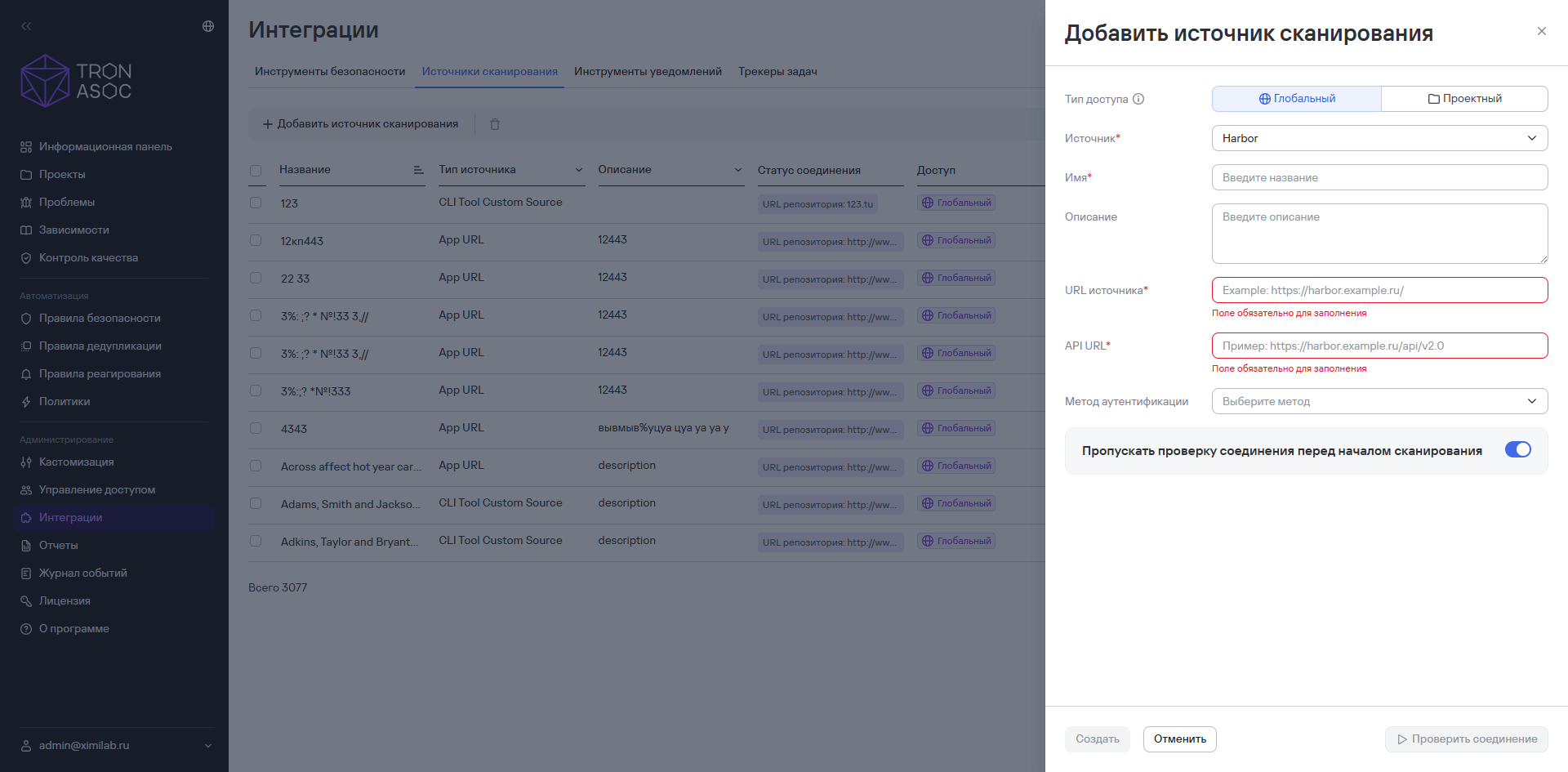Click the trash delete icon in toolbar
The width and height of the screenshot is (1568, 772).
click(495, 124)
